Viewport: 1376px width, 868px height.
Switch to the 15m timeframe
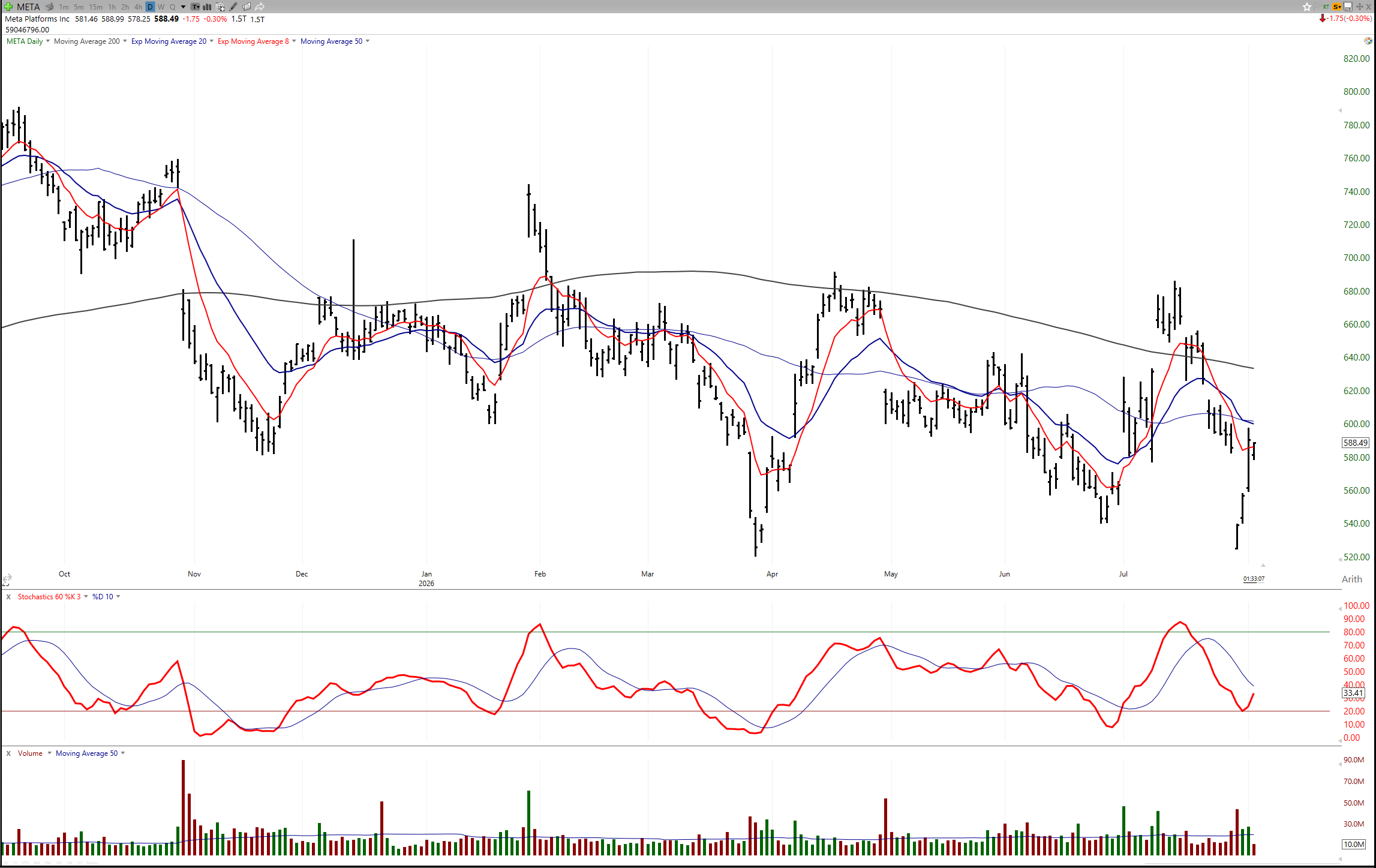pyautogui.click(x=95, y=7)
